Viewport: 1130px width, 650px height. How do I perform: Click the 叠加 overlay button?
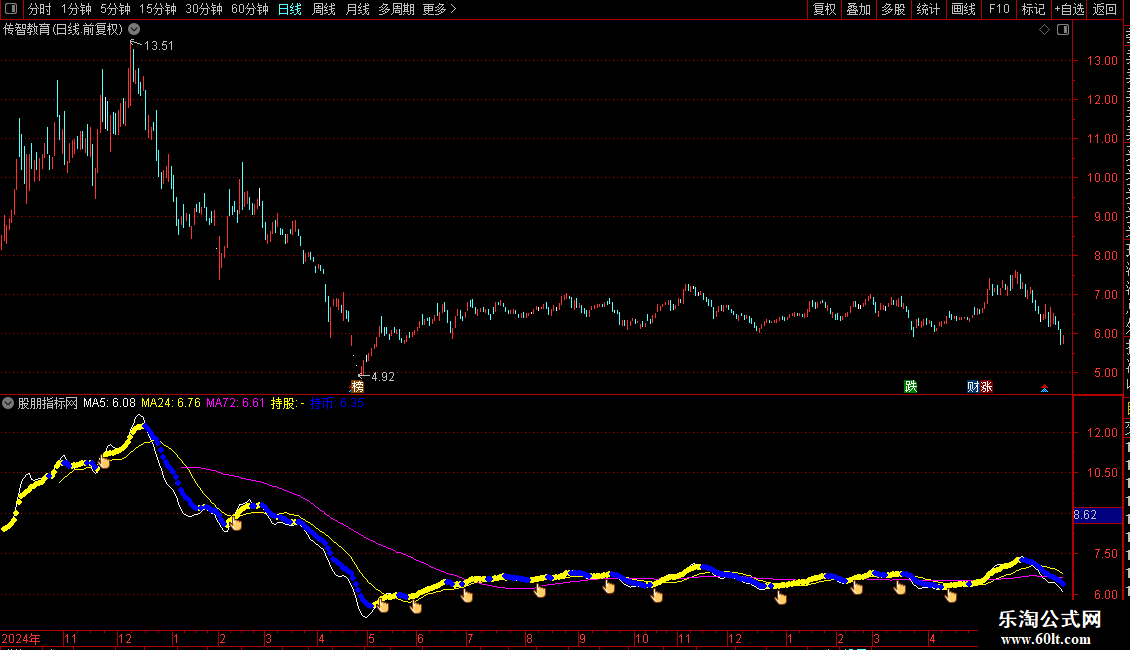tap(858, 9)
